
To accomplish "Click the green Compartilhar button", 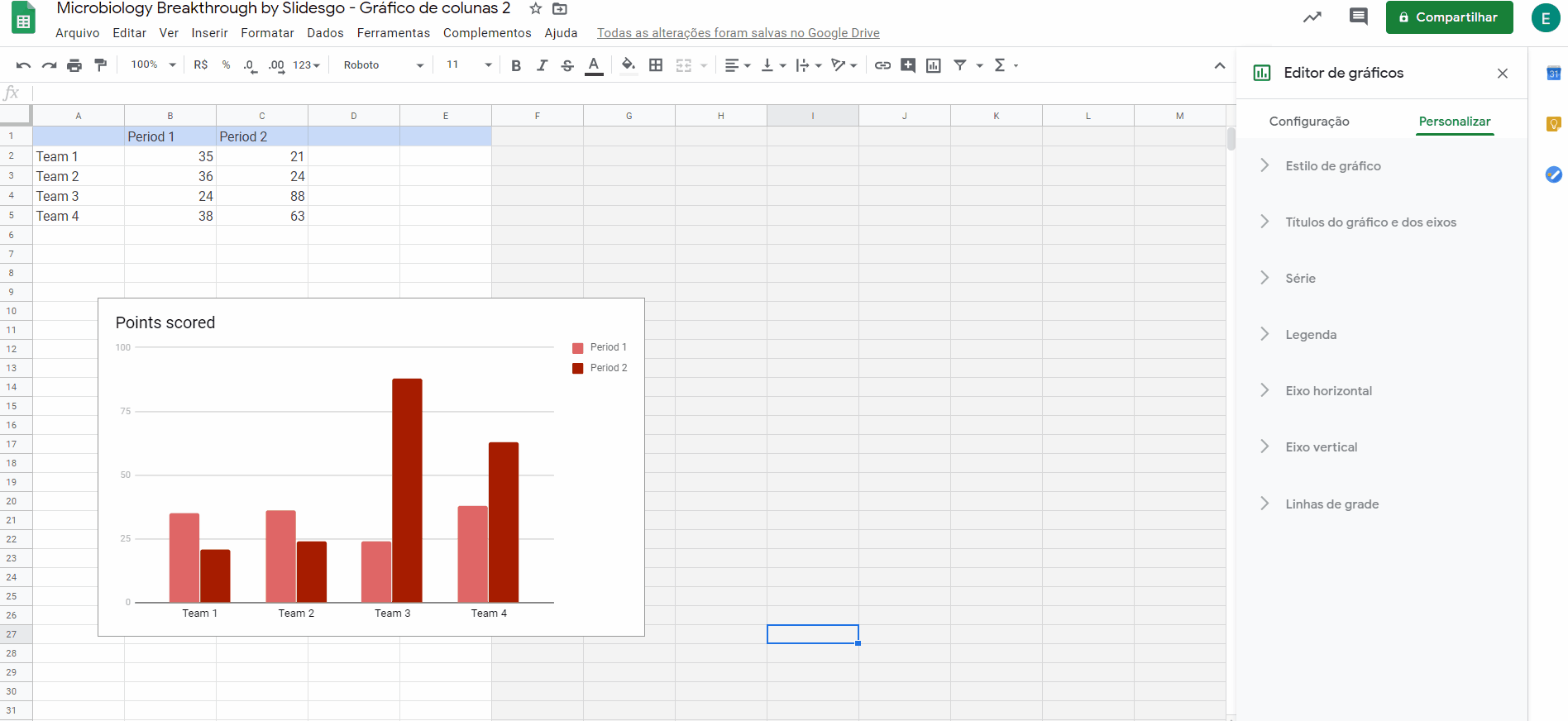I will click(x=1449, y=17).
